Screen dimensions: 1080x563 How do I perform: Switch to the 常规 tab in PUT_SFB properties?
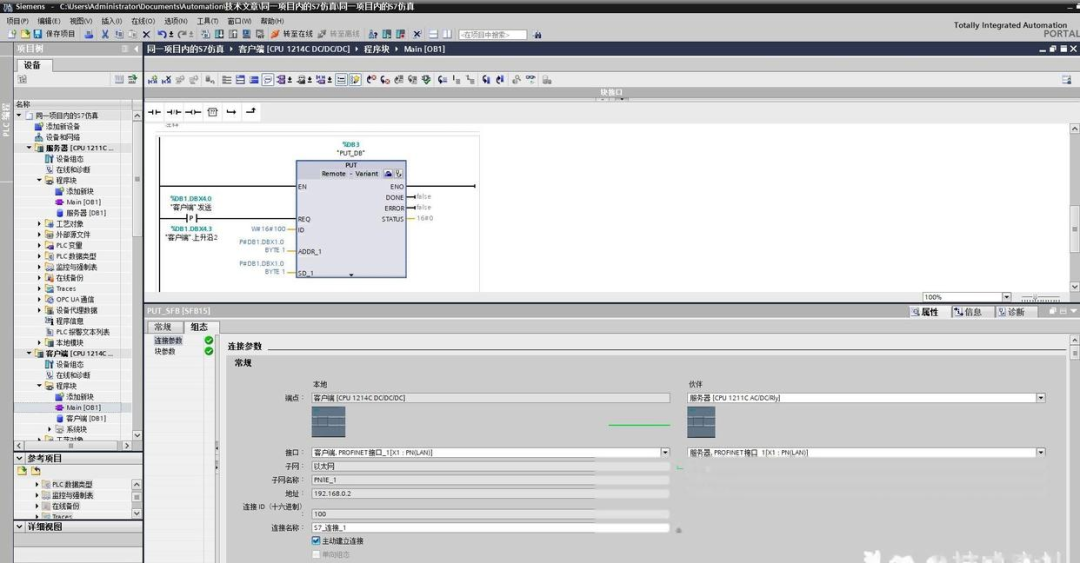pos(163,327)
